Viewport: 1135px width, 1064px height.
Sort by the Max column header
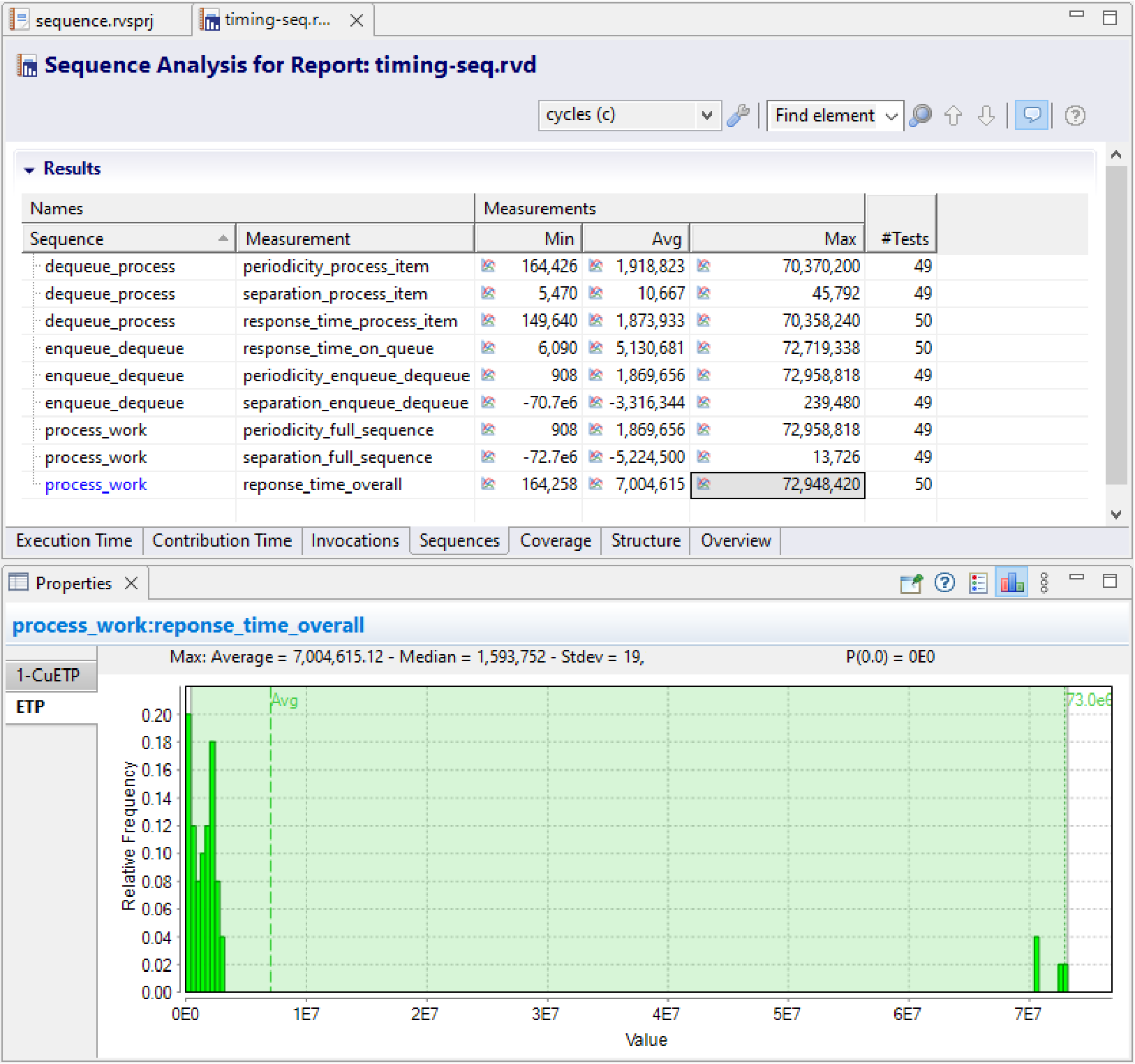(x=778, y=238)
